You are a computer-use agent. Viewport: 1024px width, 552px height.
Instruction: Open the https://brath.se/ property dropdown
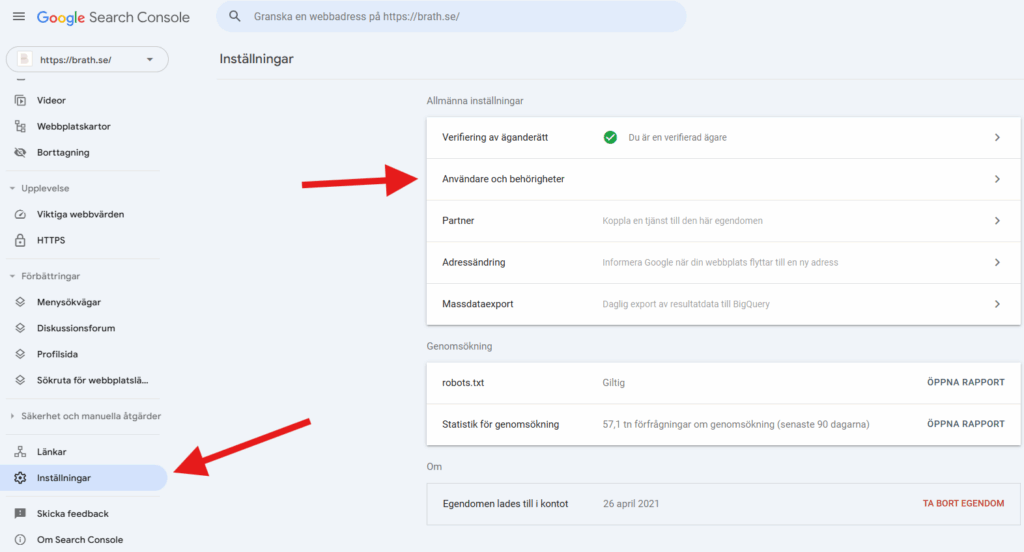click(87, 60)
